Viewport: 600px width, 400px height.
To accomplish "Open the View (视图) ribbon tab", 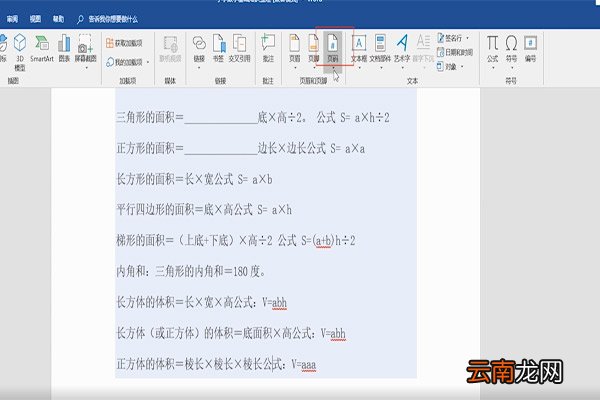I will click(35, 19).
